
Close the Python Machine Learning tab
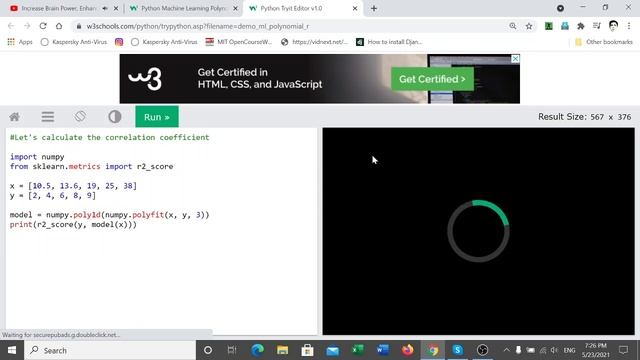pos(235,8)
